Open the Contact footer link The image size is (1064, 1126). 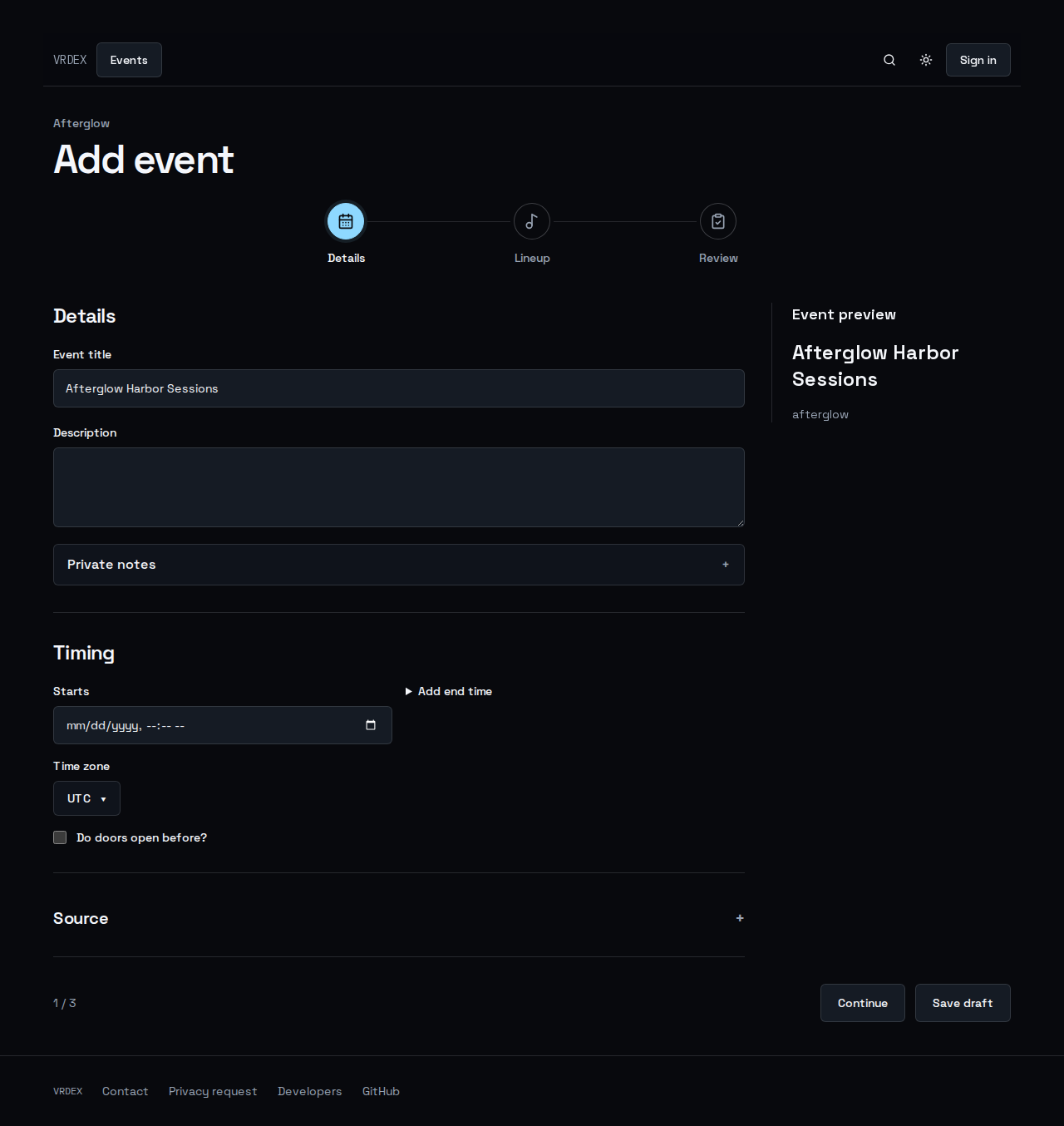(x=125, y=1091)
